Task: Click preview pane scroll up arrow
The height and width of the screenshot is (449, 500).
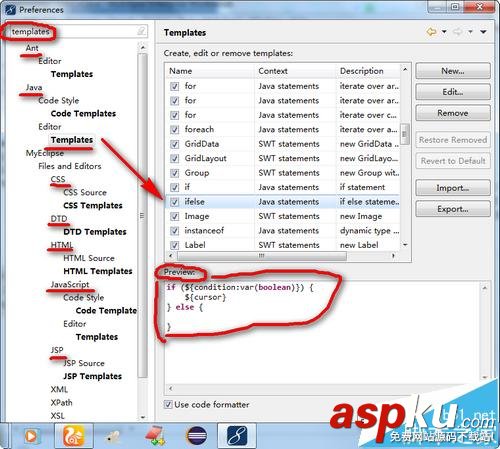Action: [x=485, y=287]
